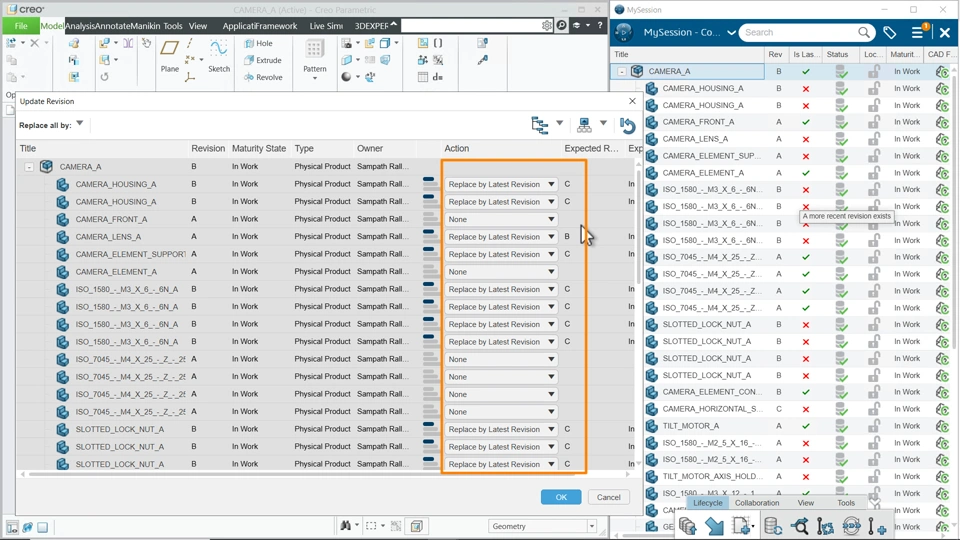Expand the MySession title dropdown chevron
The height and width of the screenshot is (540, 960).
click(731, 32)
